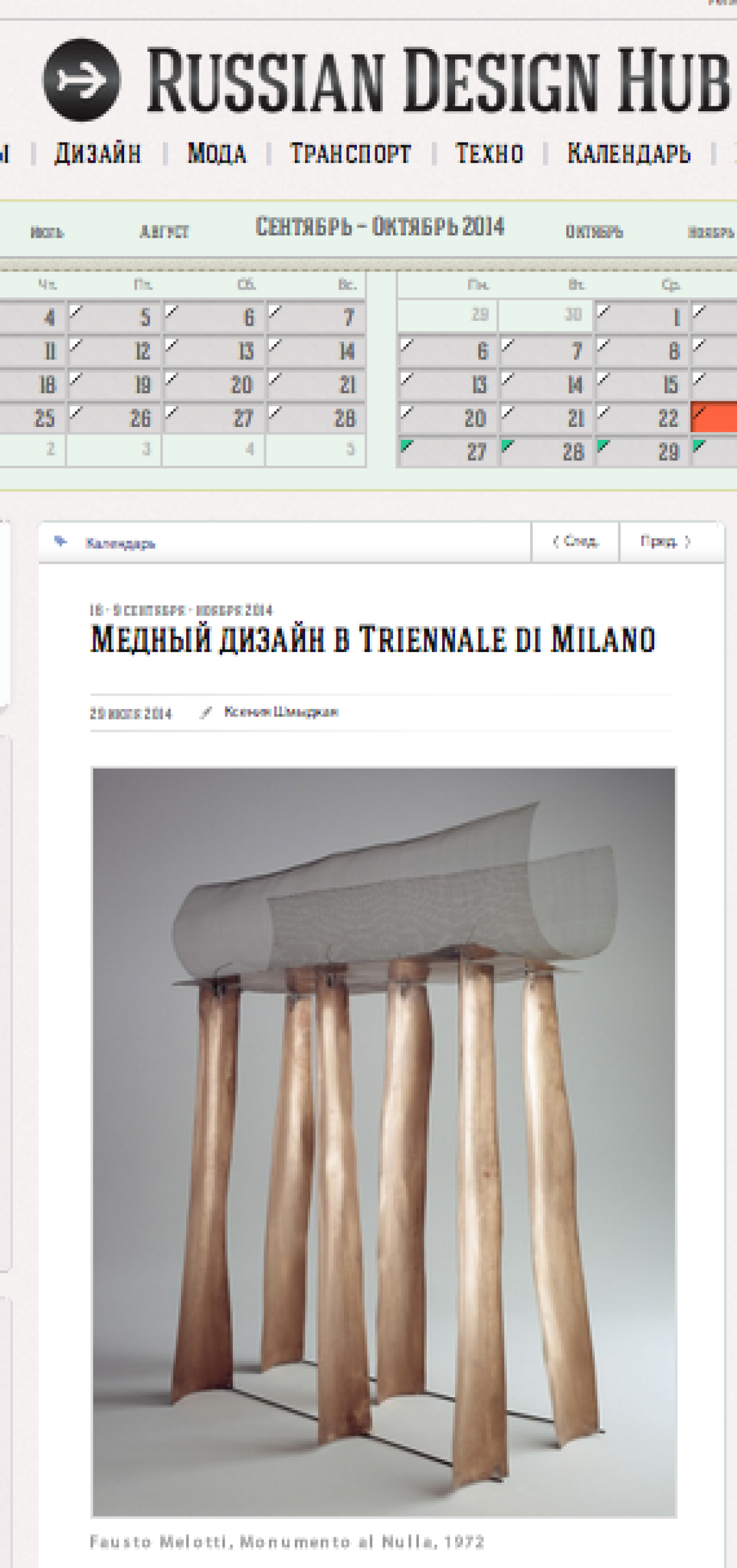Select September 4 in the calendar
737x1568 pixels.
[32, 317]
